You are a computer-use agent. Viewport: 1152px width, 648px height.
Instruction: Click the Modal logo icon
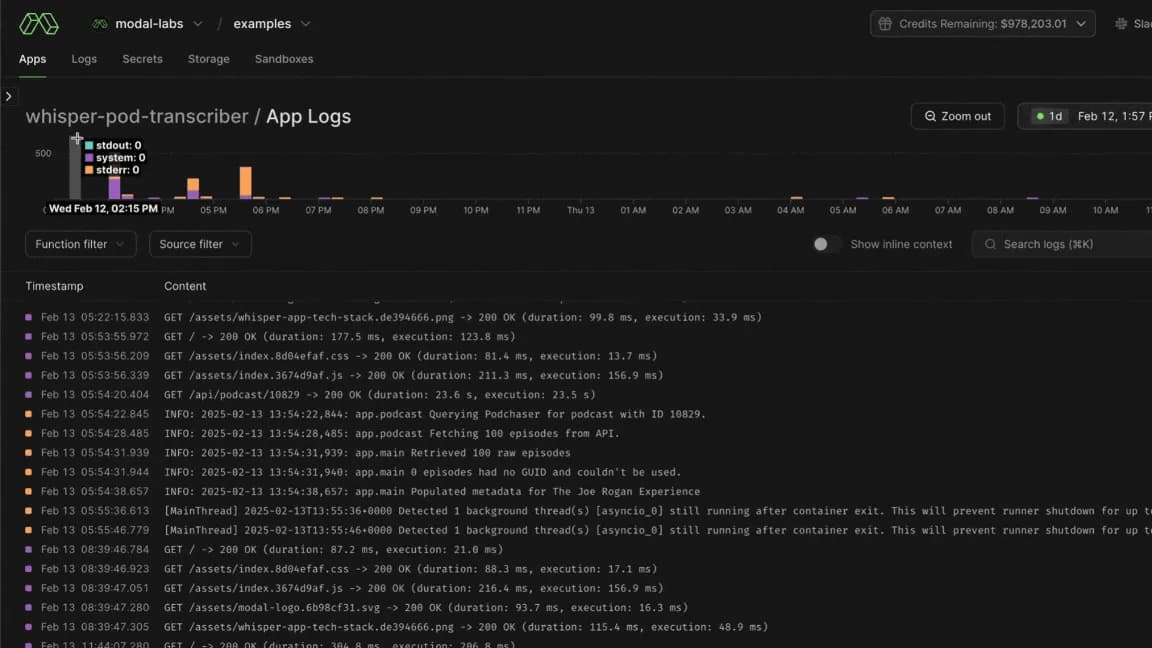coord(39,24)
